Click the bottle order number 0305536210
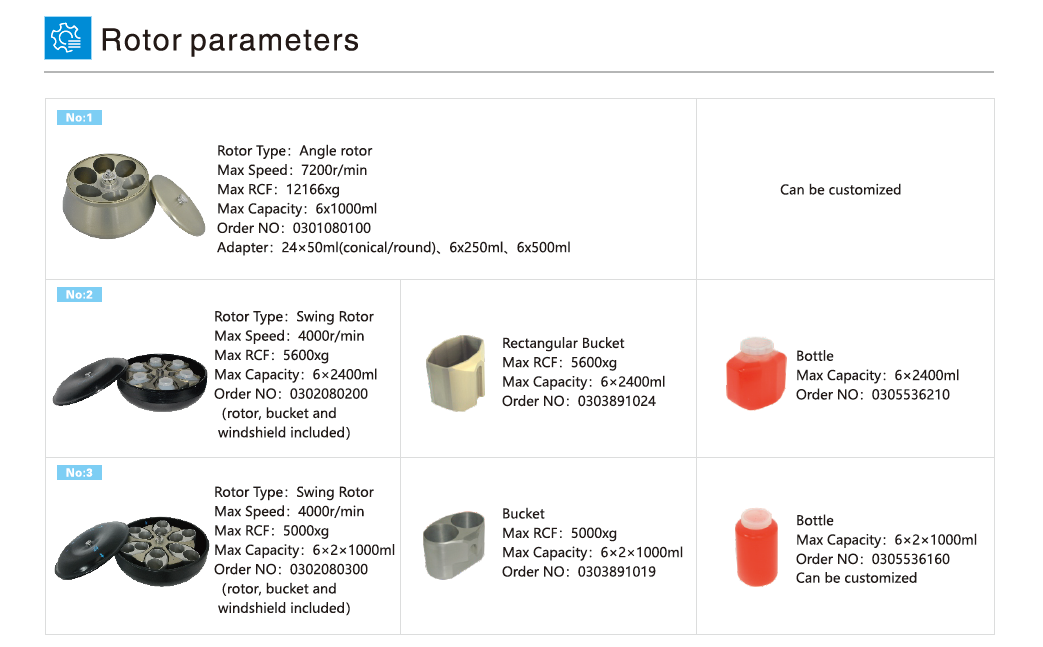Image resolution: width=1043 pixels, height=647 pixels. (910, 395)
